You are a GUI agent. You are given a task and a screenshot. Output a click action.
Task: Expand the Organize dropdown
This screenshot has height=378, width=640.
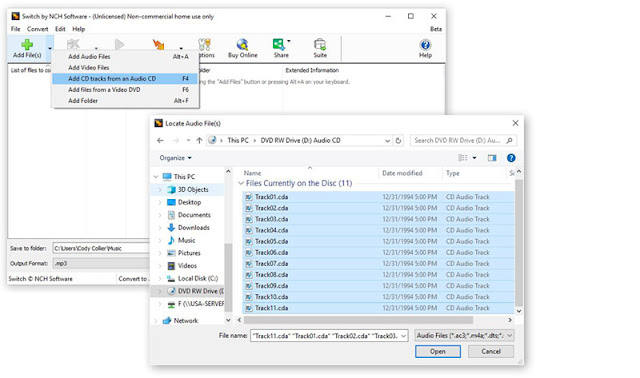click(x=176, y=158)
